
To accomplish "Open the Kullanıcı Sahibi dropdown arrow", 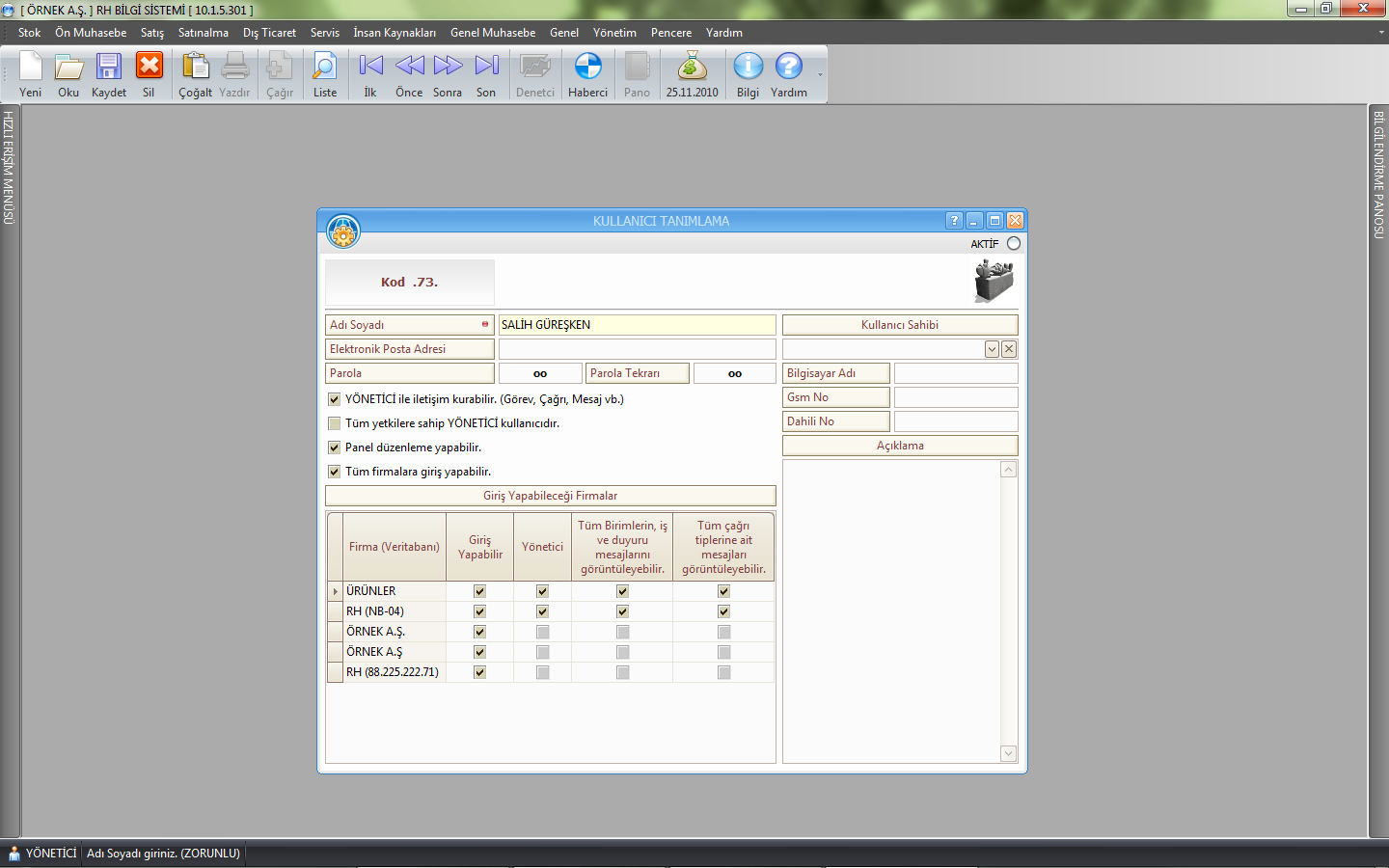I will [992, 349].
